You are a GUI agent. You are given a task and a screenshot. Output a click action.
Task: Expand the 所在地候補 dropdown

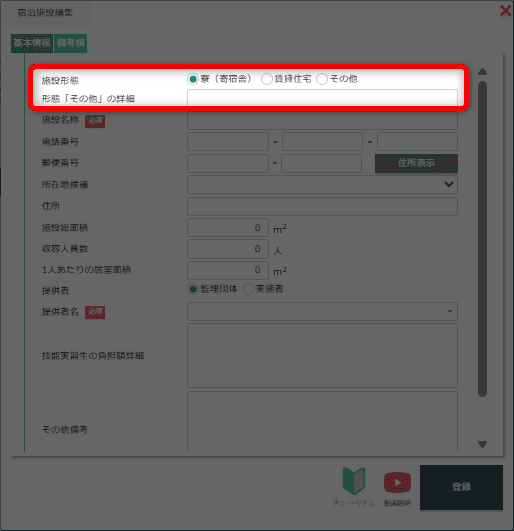click(x=322, y=185)
